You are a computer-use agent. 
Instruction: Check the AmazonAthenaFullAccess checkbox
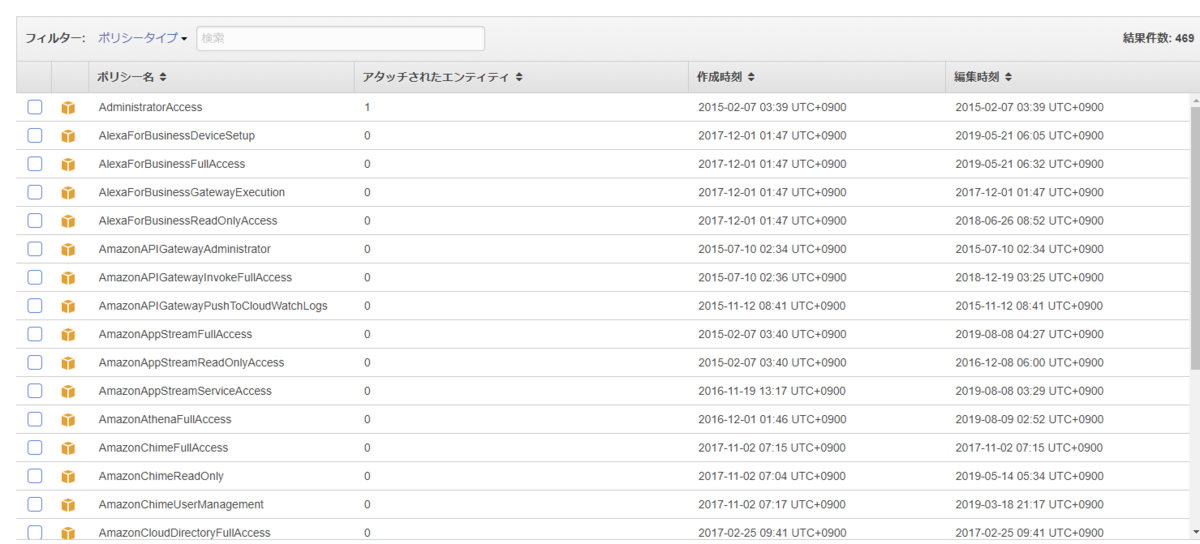click(x=35, y=419)
